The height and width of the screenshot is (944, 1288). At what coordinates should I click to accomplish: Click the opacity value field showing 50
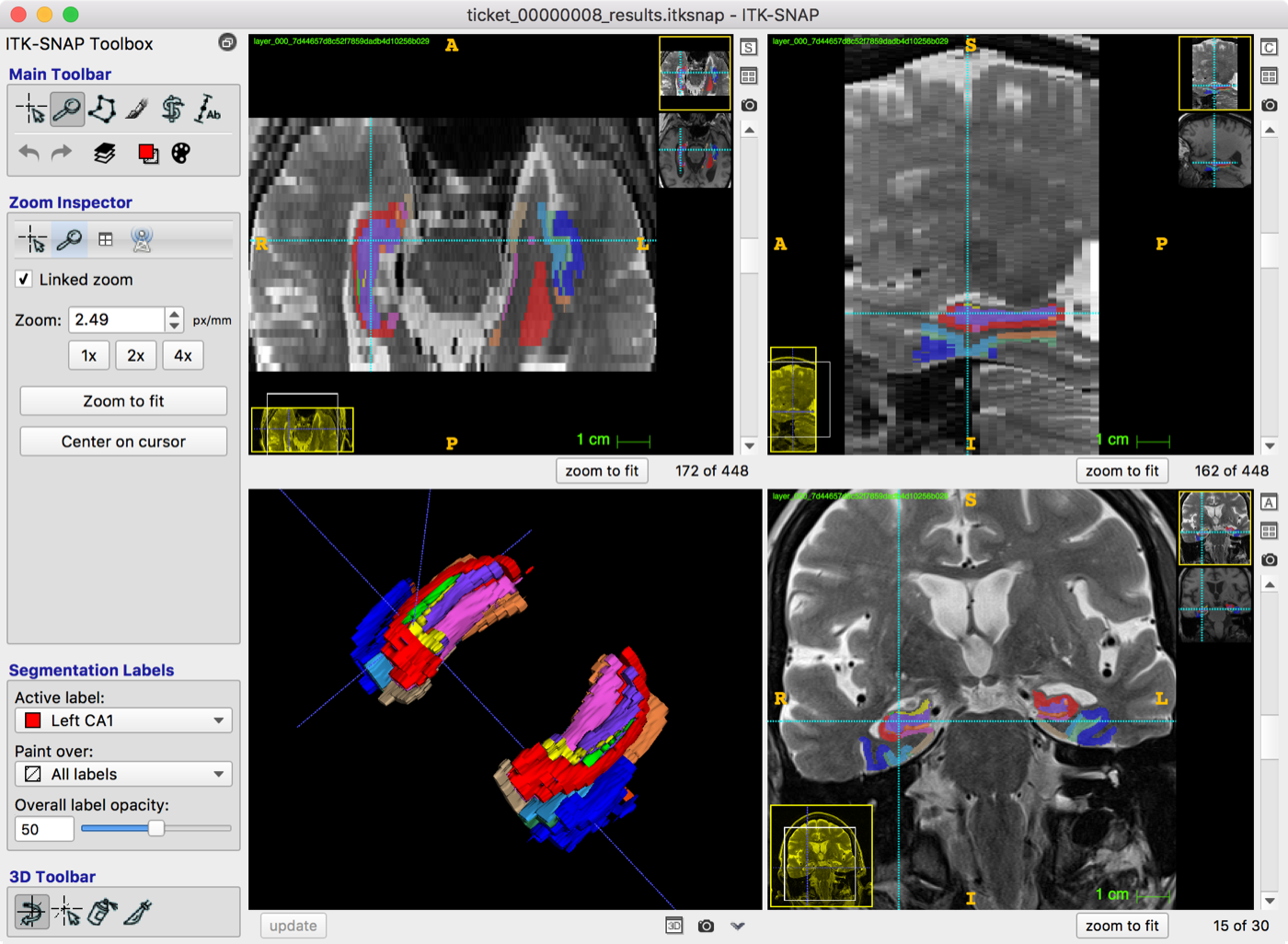click(44, 829)
